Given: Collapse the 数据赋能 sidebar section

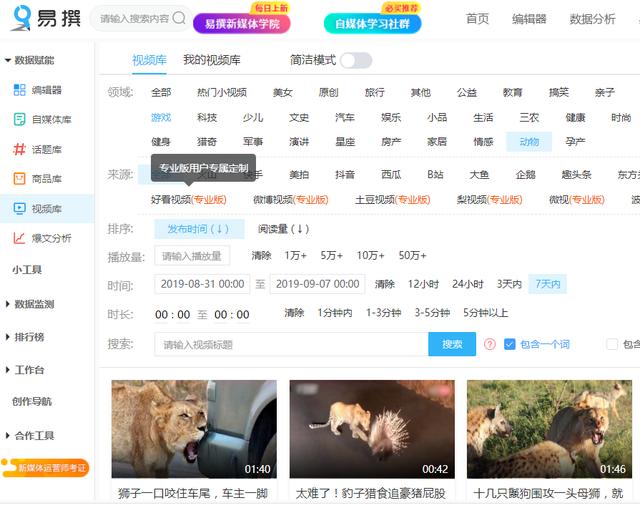Looking at the screenshot, I should 38,62.
